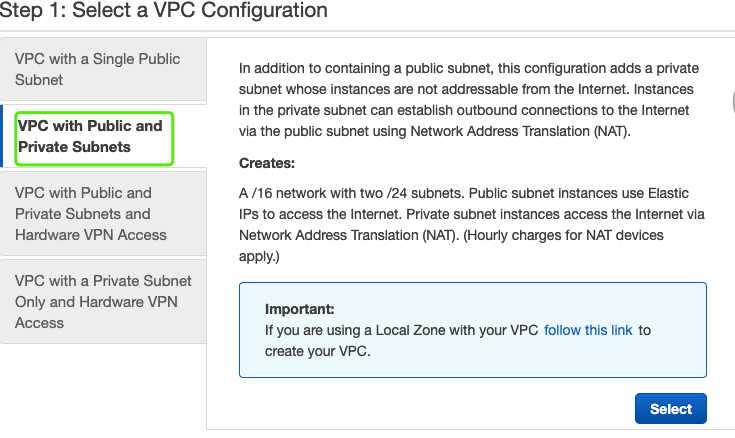735x438 pixels.
Task: Click the 'Important:' heading in the notice box
Action: (x=299, y=309)
